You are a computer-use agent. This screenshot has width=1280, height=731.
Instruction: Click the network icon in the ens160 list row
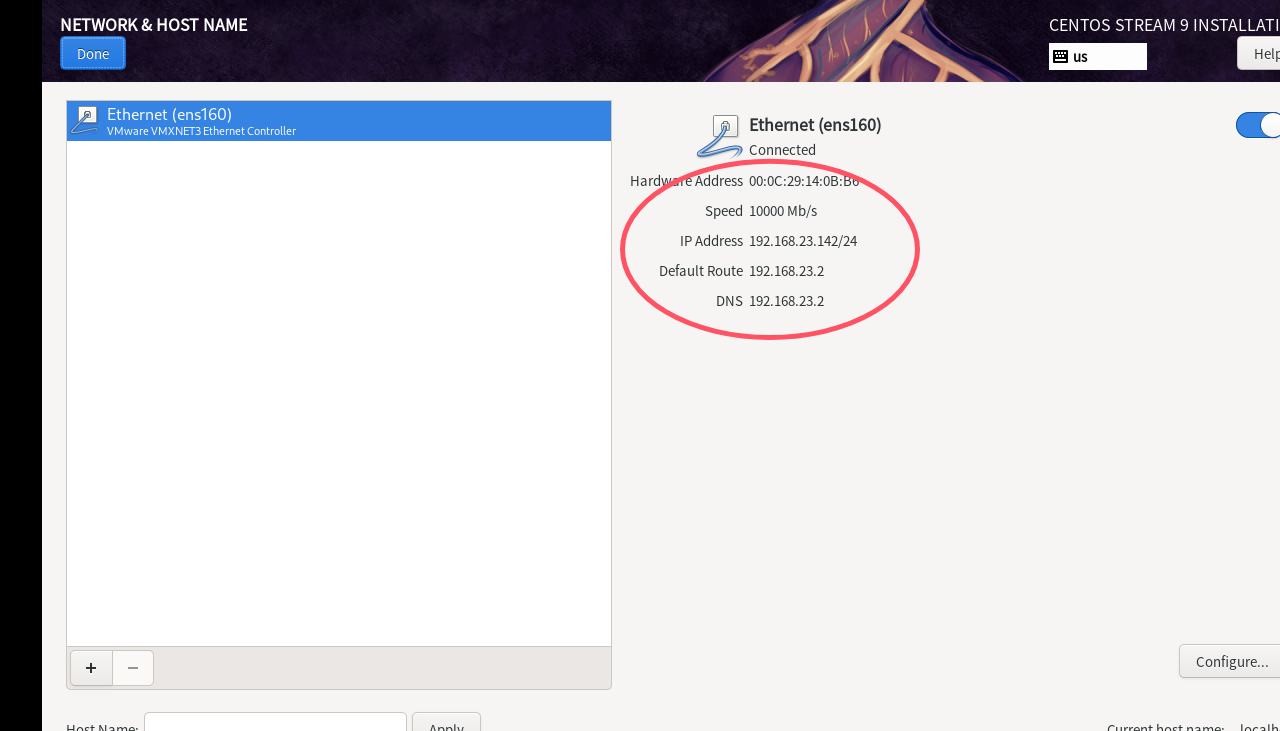pyautogui.click(x=86, y=120)
